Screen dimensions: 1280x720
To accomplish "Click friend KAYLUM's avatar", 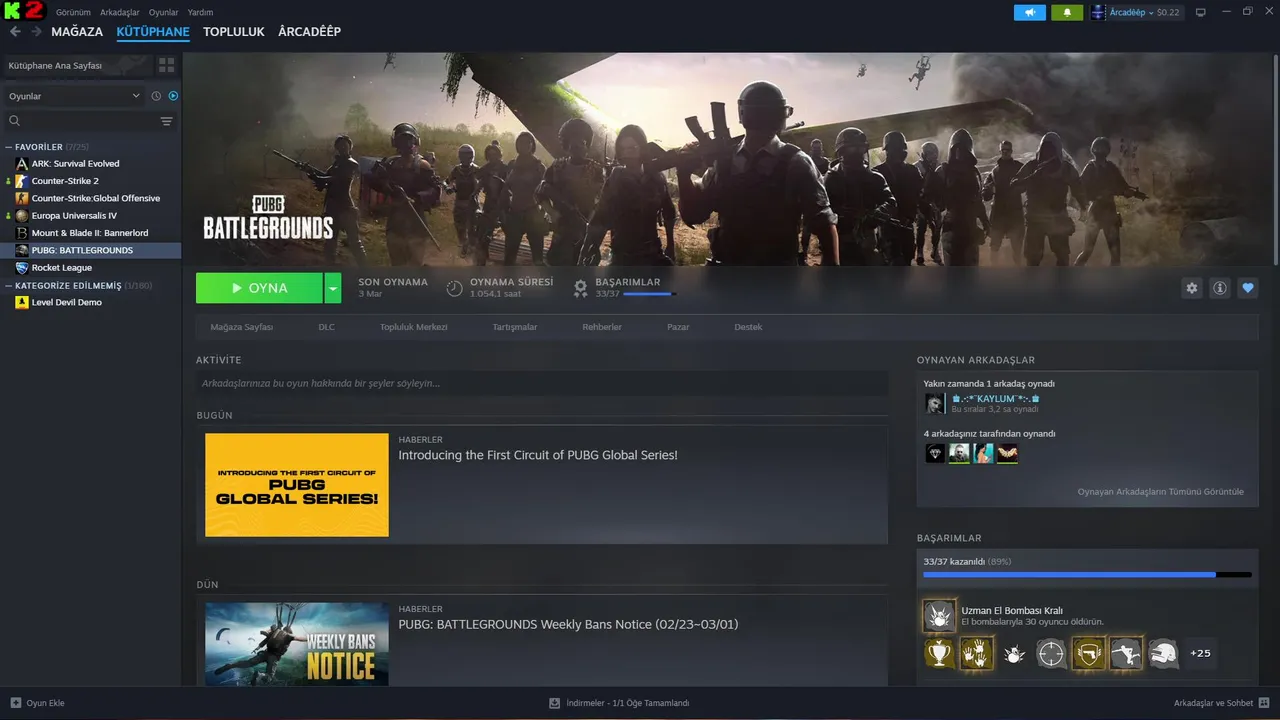I will 935,403.
